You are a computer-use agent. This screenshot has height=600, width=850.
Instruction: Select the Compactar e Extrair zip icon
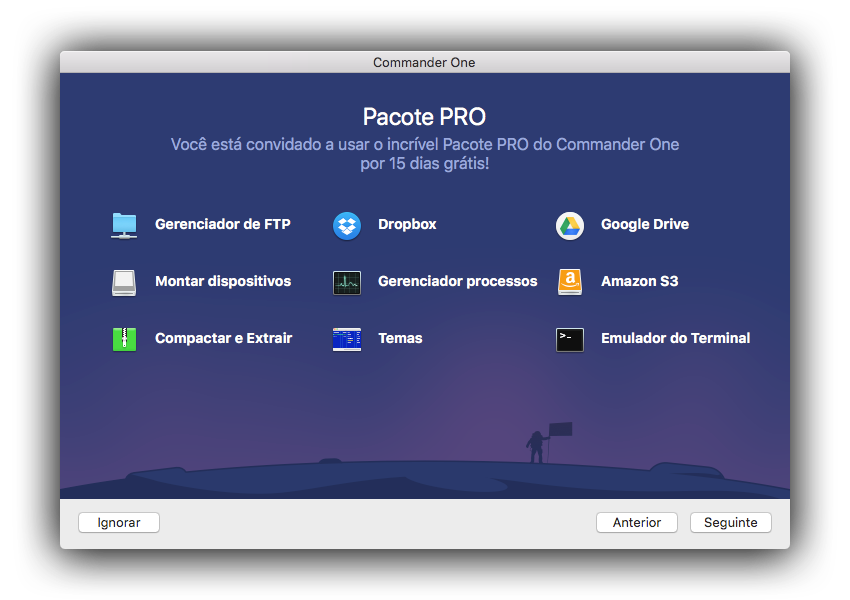coord(123,339)
